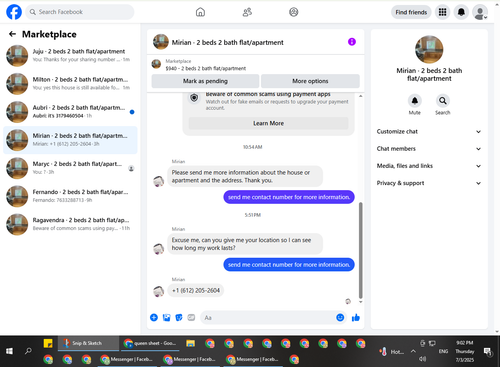Click the large listing photo in right panel
Viewport: 500px width, 367px height.
[429, 49]
